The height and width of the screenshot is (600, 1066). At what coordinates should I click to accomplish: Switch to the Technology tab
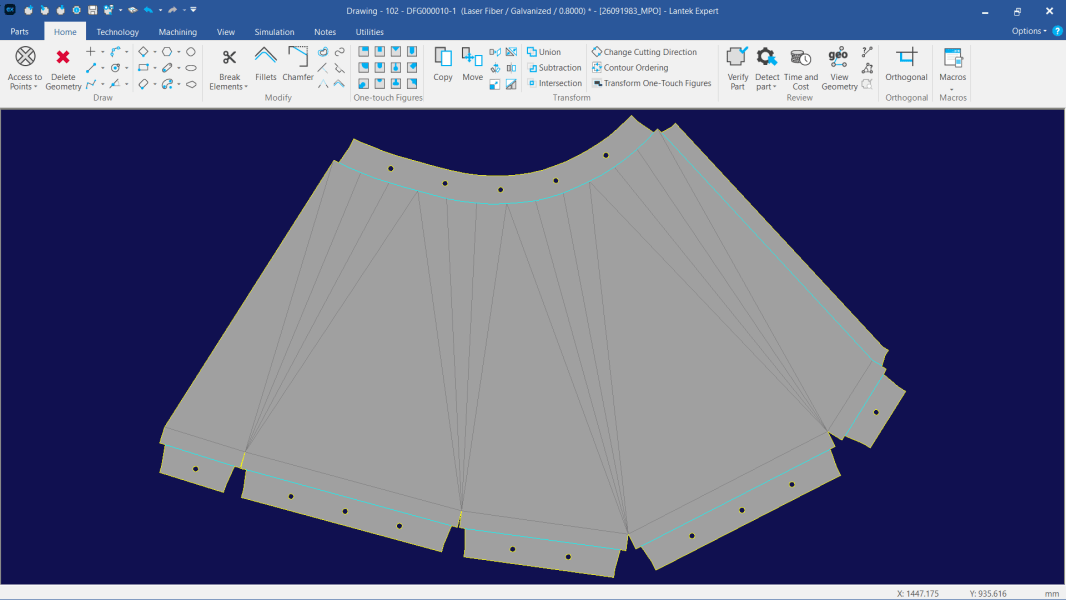117,32
